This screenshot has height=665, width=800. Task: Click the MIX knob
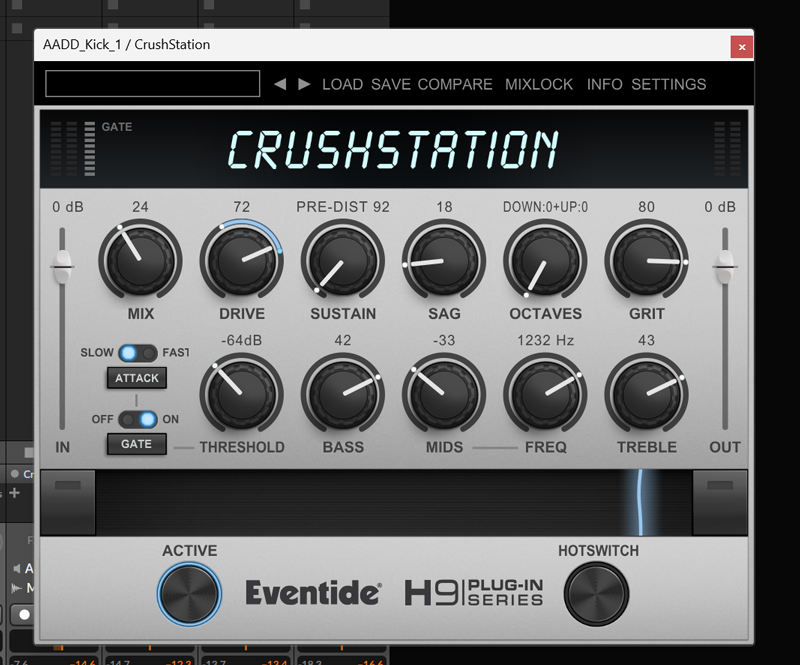(x=140, y=261)
